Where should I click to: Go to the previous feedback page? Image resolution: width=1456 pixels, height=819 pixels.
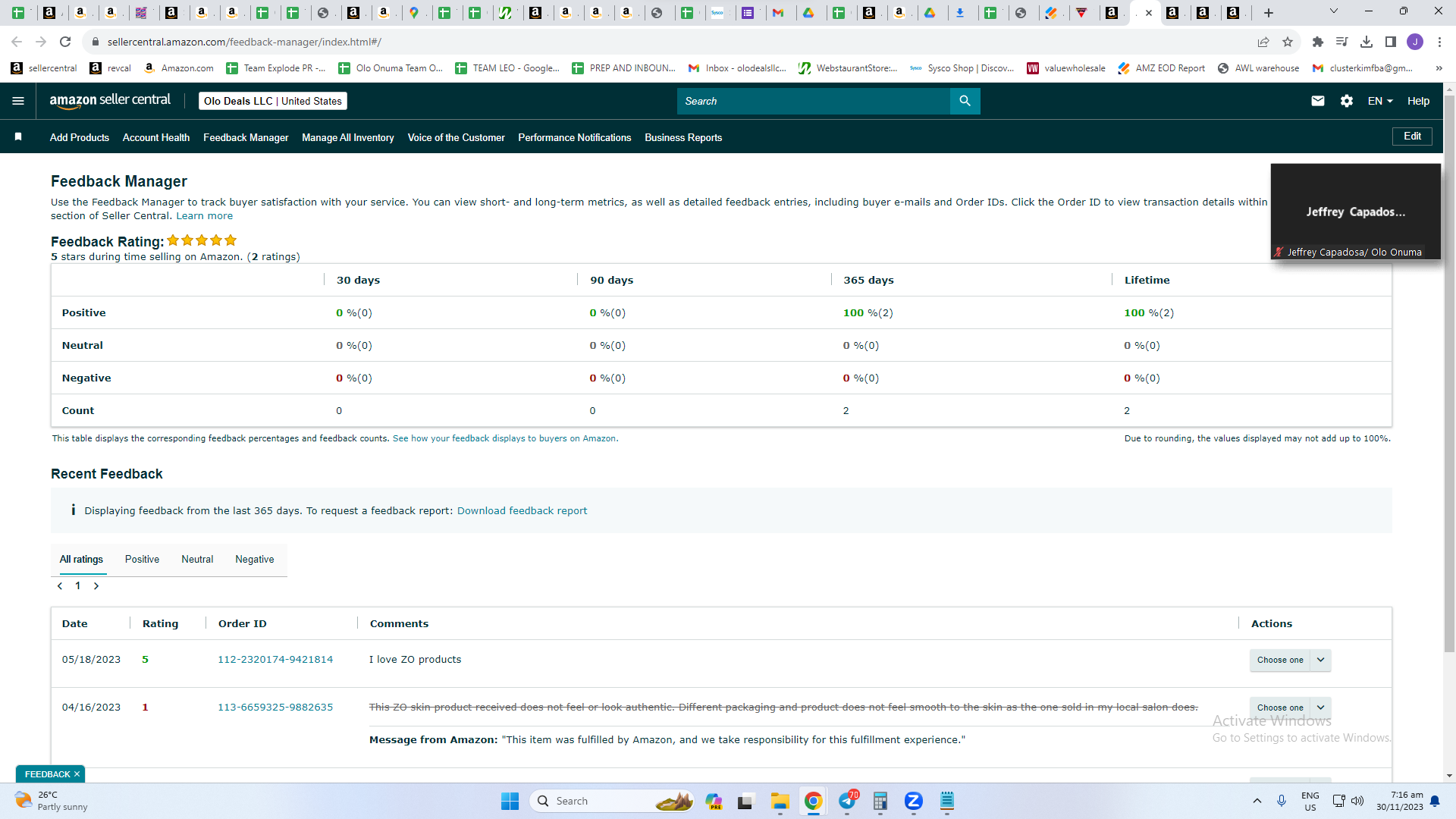pos(60,586)
